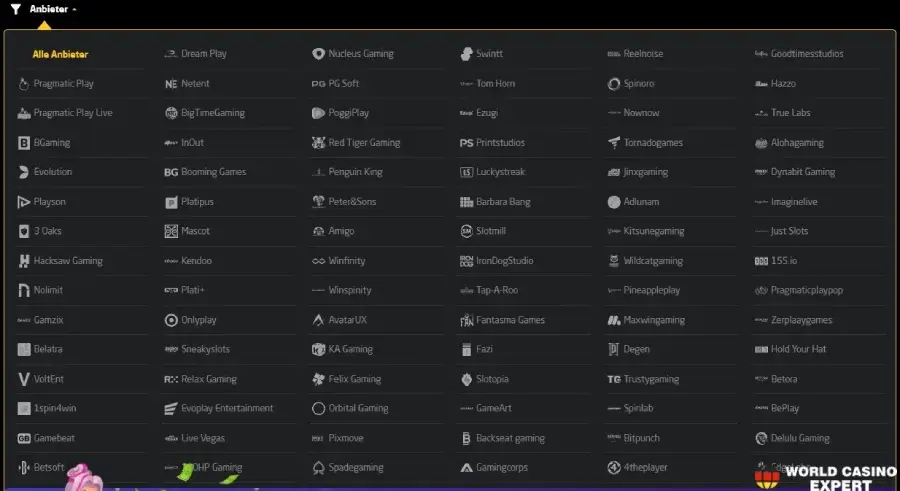
Task: Click the Pragmatic Play Live icon
Action: (24, 113)
